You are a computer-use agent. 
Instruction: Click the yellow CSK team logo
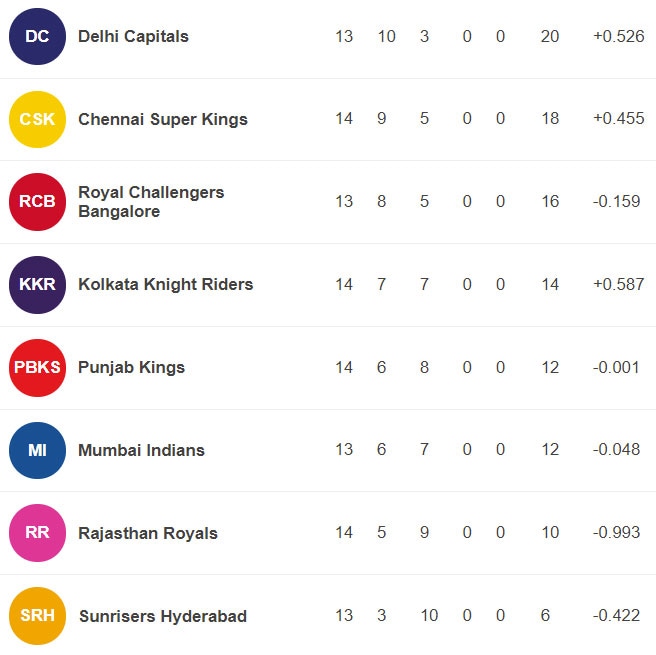coord(37,119)
